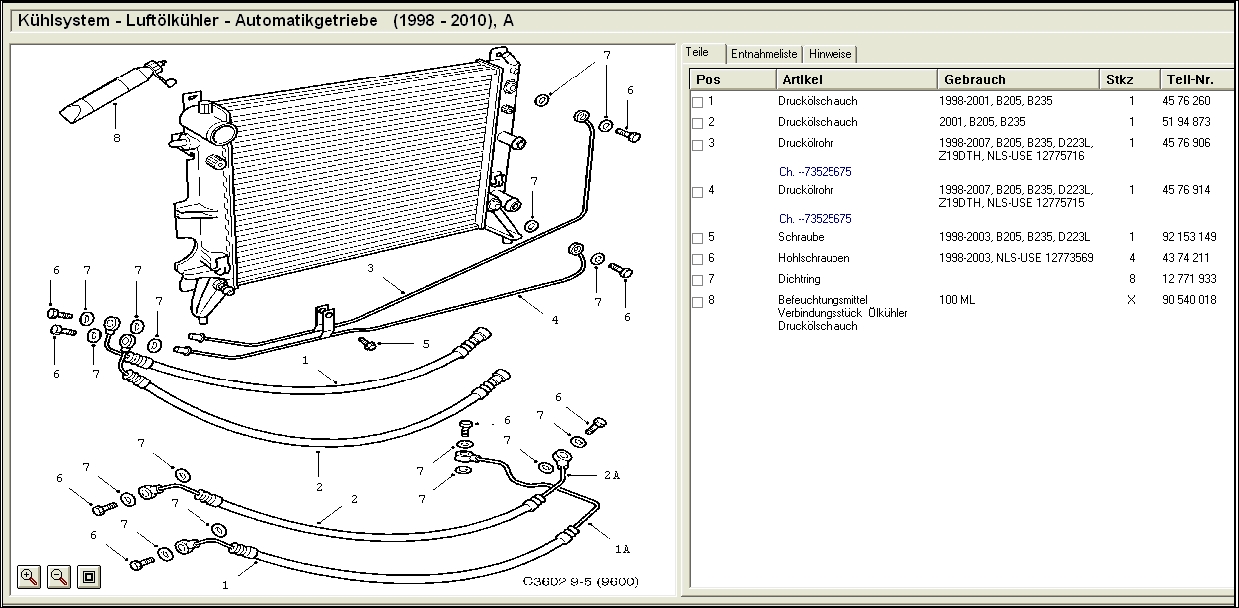Click the usage text 1998-2003, B205, B235, D223L
This screenshot has height=608, width=1239.
tap(1015, 237)
